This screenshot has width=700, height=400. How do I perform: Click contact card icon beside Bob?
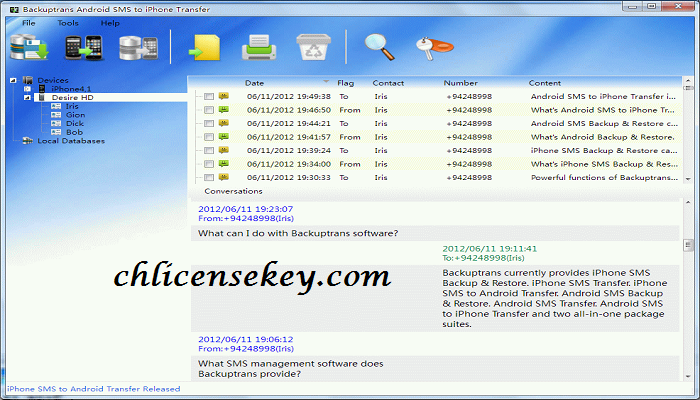click(x=56, y=132)
